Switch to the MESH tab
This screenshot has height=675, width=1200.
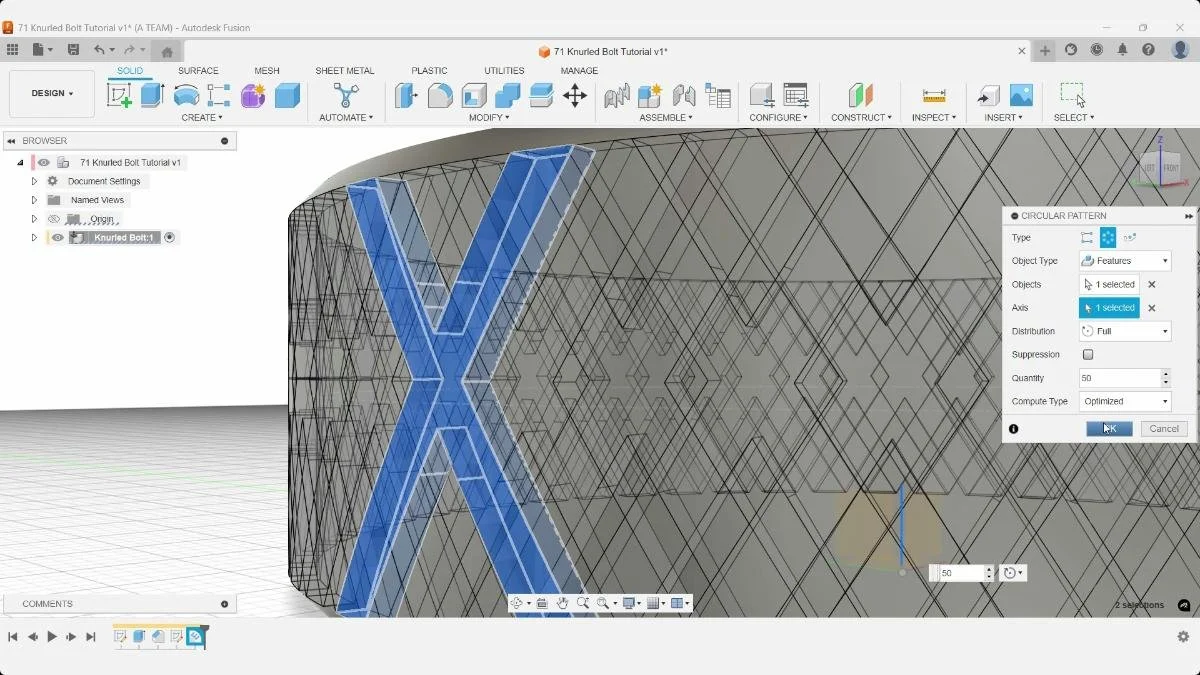[267, 71]
